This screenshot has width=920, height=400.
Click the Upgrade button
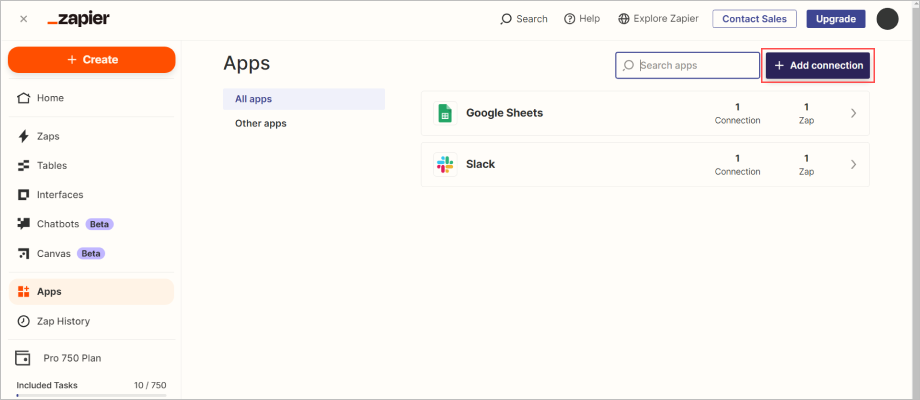click(x=836, y=19)
